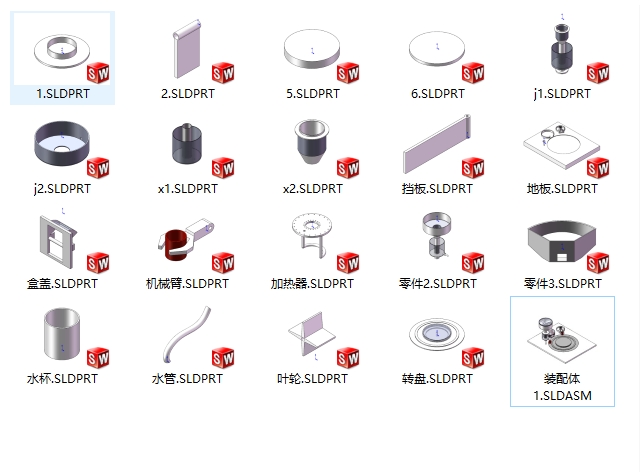This screenshot has width=642, height=472.
Task: Select the j1.SLDPRT part file
Action: pos(562,58)
